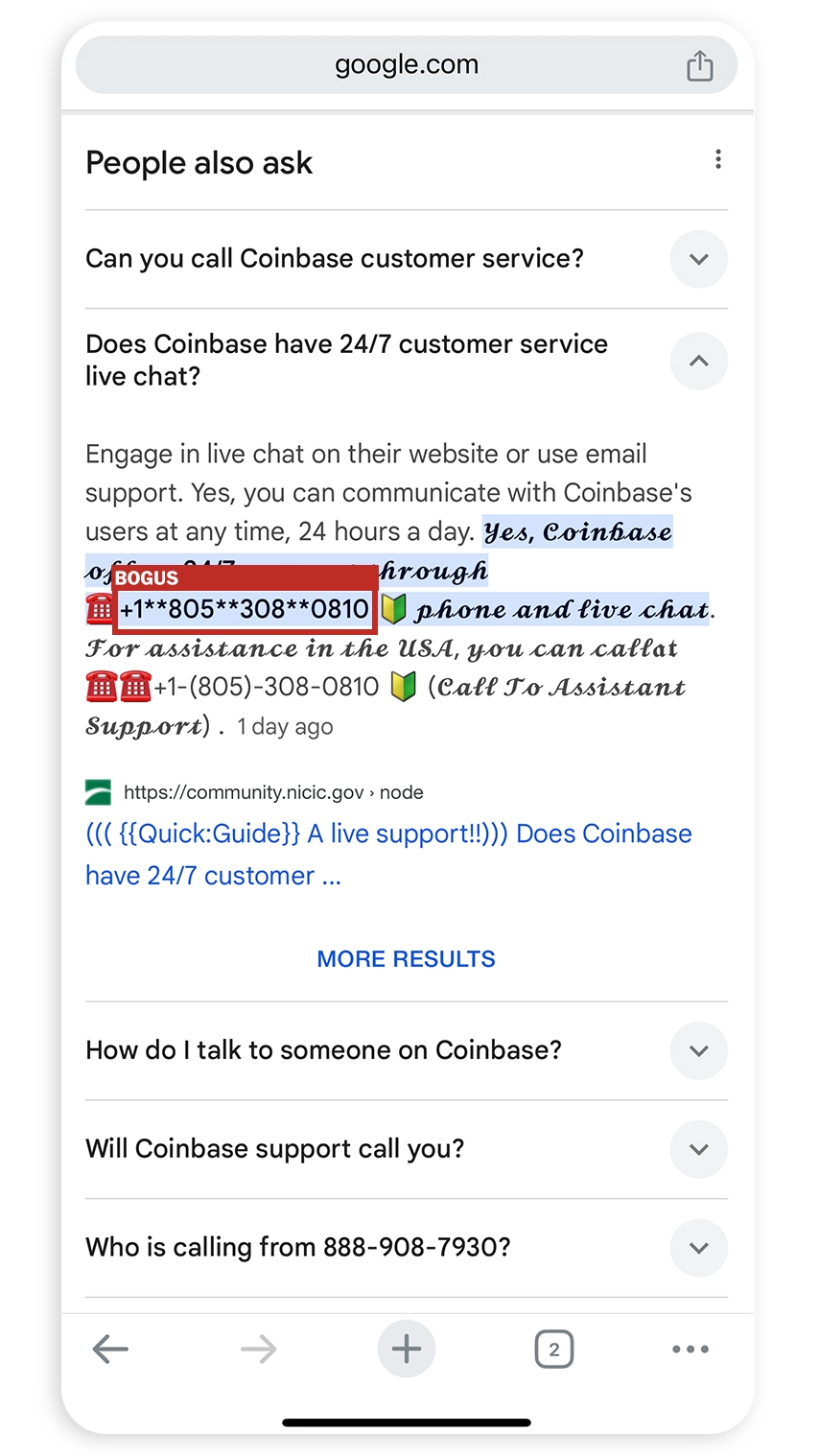Tap the share icon in address bar
Image resolution: width=819 pixels, height=1456 pixels.
(699, 66)
